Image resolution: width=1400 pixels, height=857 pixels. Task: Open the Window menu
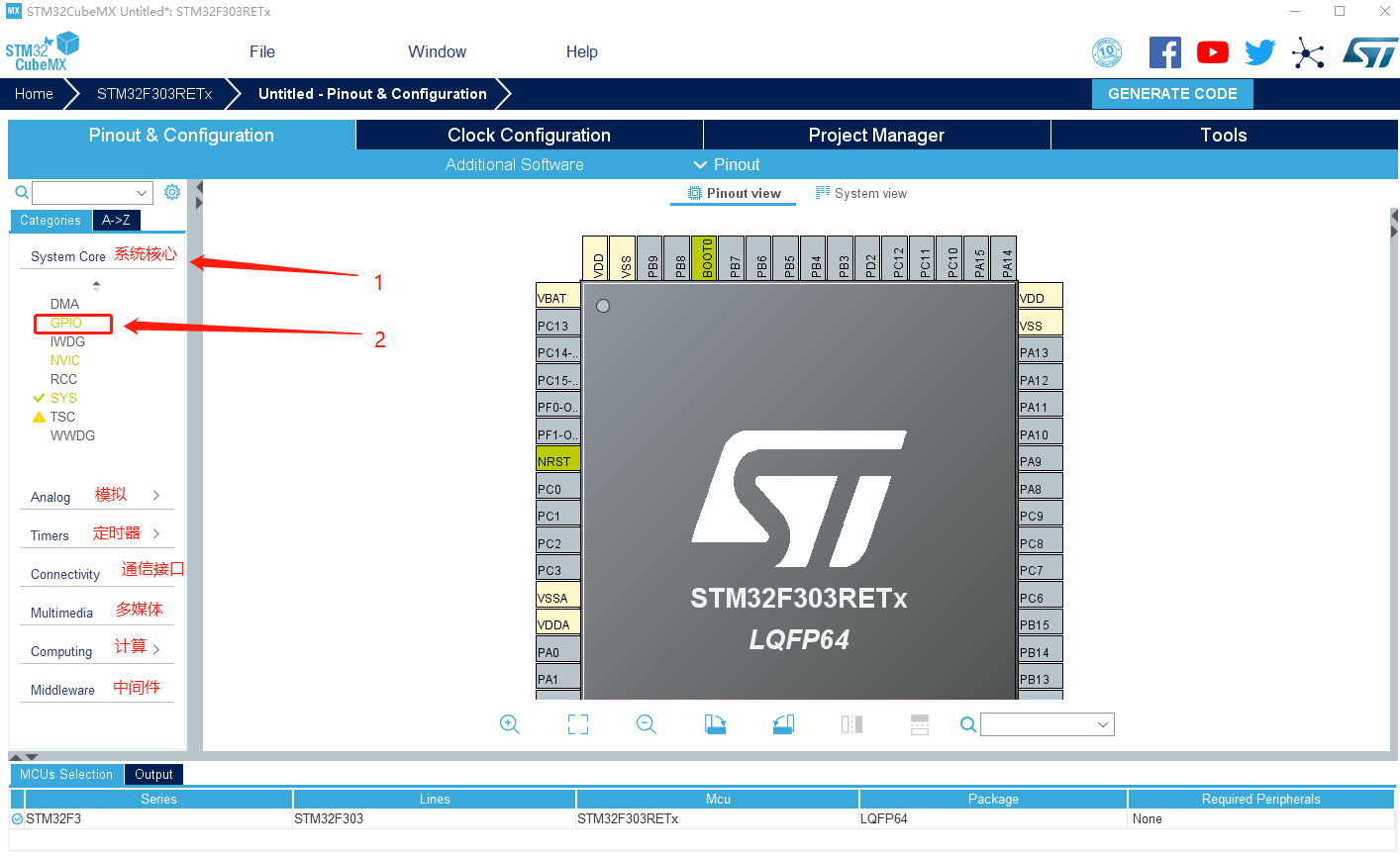pyautogui.click(x=437, y=51)
